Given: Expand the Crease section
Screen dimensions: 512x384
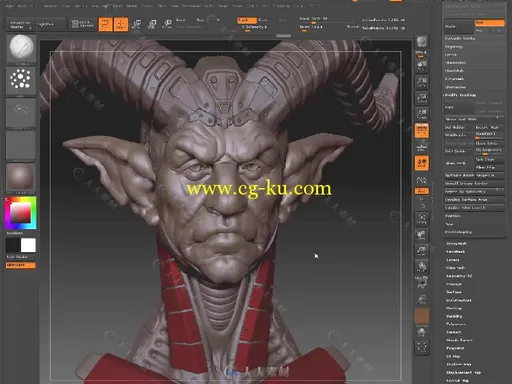Looking at the screenshot, I should click(x=451, y=55).
